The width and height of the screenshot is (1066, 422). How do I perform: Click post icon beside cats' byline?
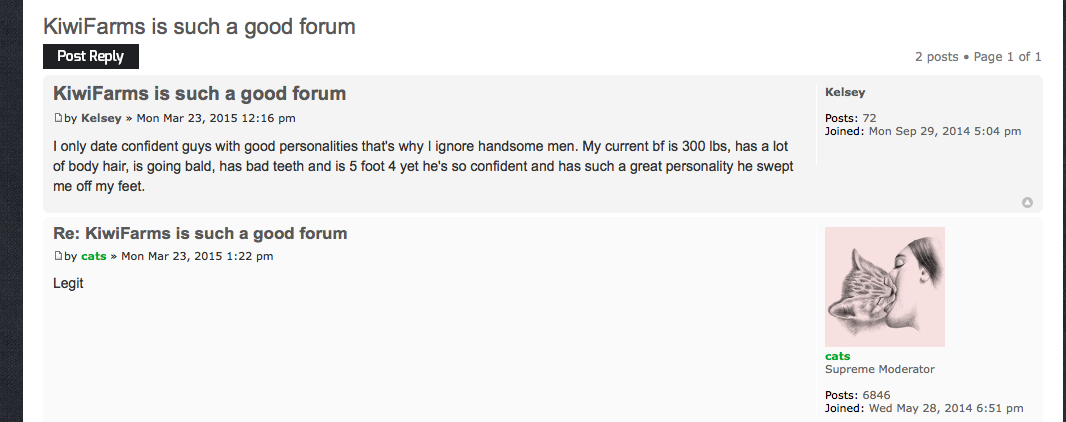(58, 256)
